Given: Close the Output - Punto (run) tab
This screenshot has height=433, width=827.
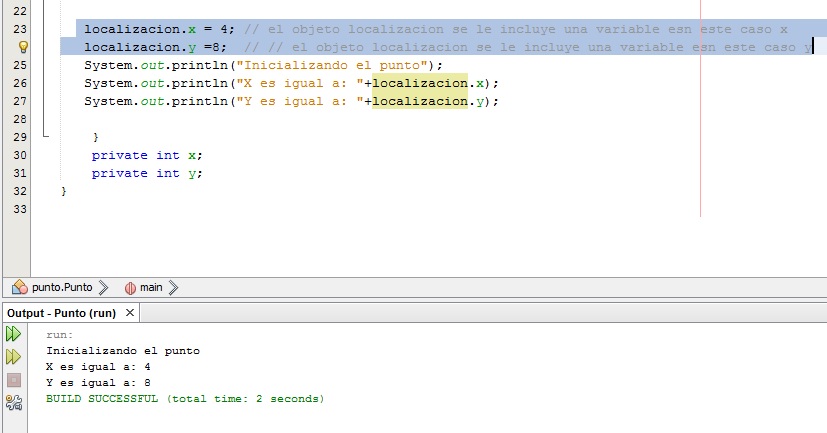Looking at the screenshot, I should click(130, 313).
